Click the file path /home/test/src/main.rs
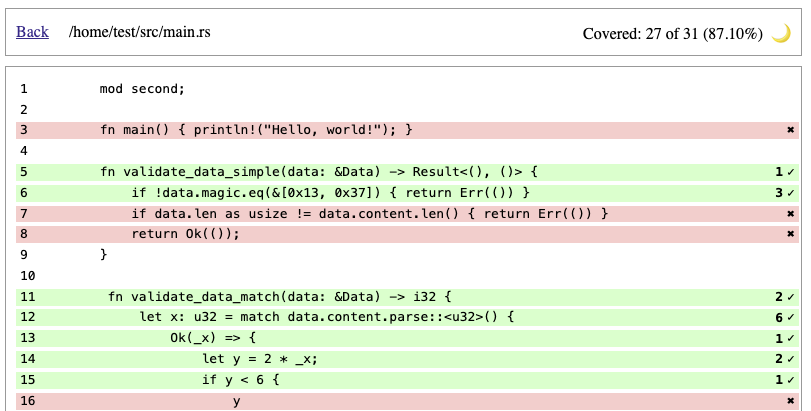The height and width of the screenshot is (411, 811). (140, 32)
